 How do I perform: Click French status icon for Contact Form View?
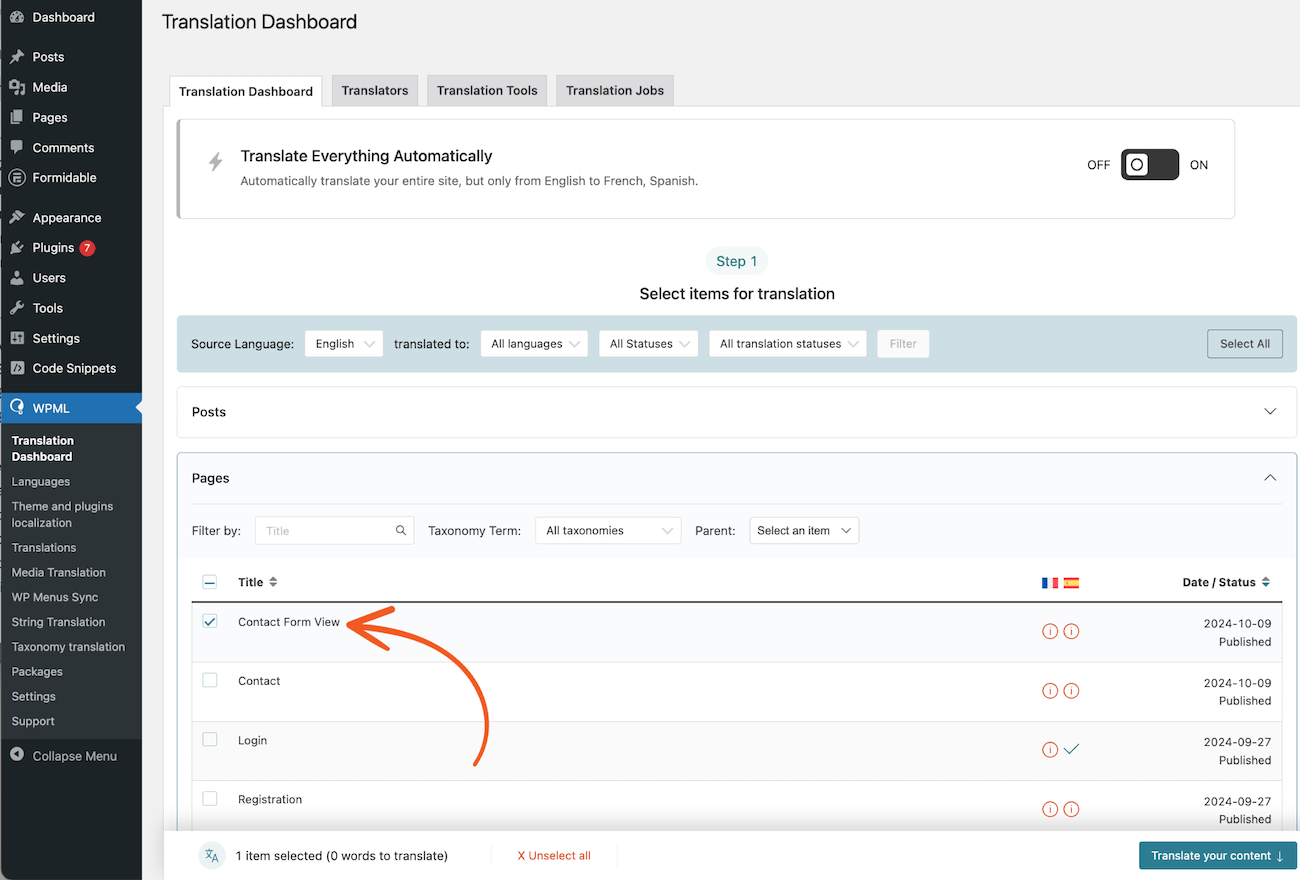(x=1049, y=631)
